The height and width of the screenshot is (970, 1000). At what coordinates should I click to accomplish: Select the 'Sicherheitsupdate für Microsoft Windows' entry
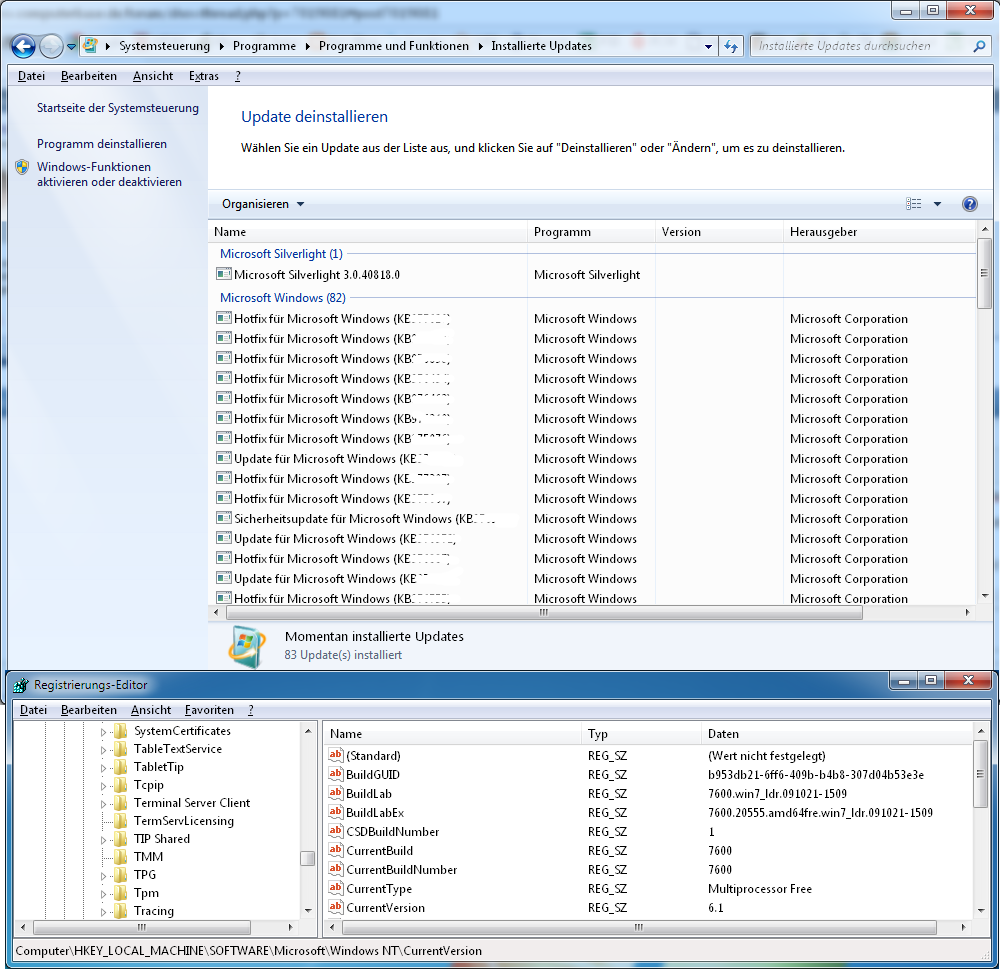(x=364, y=518)
